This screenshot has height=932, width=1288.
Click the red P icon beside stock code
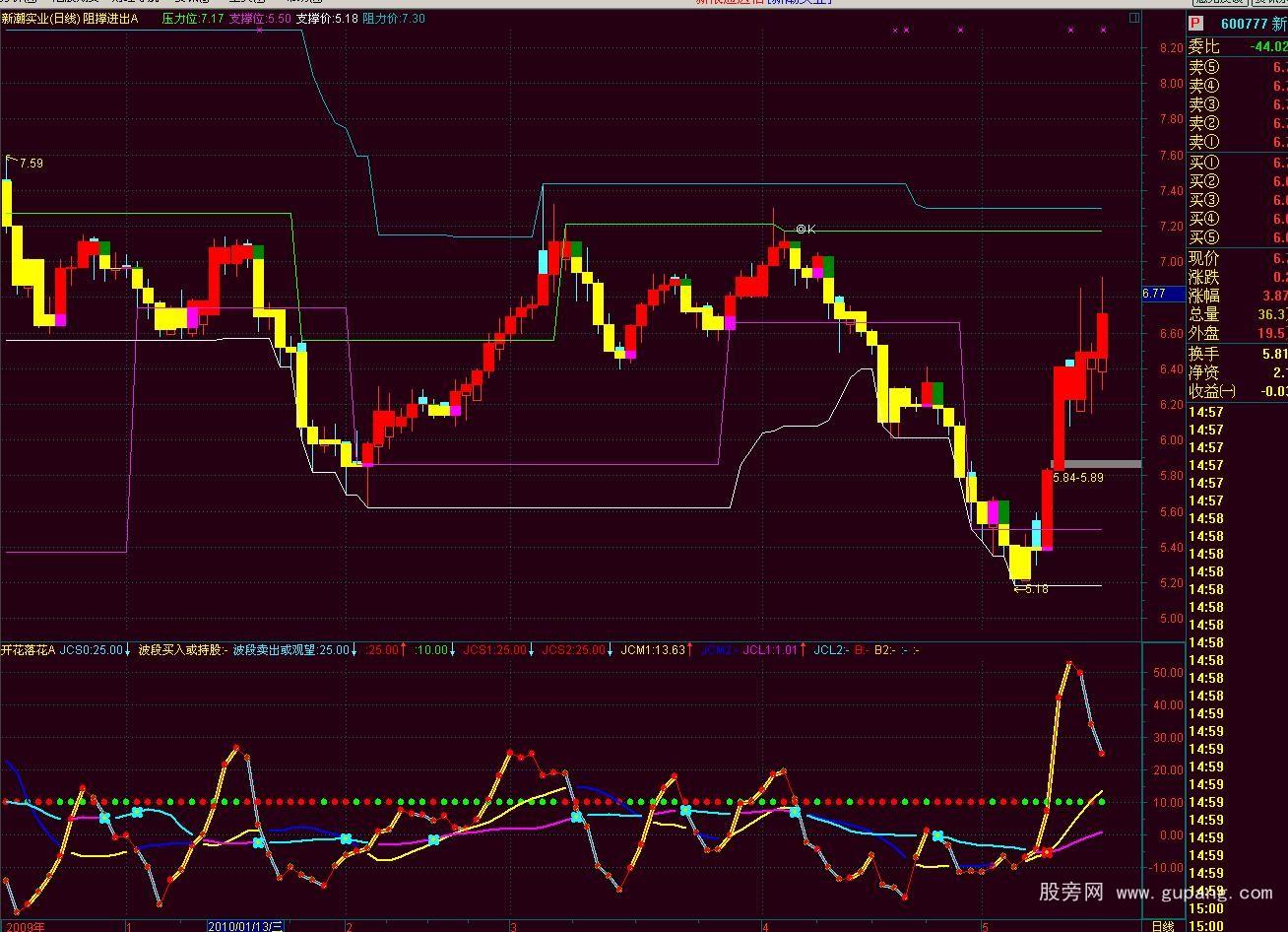[1195, 23]
